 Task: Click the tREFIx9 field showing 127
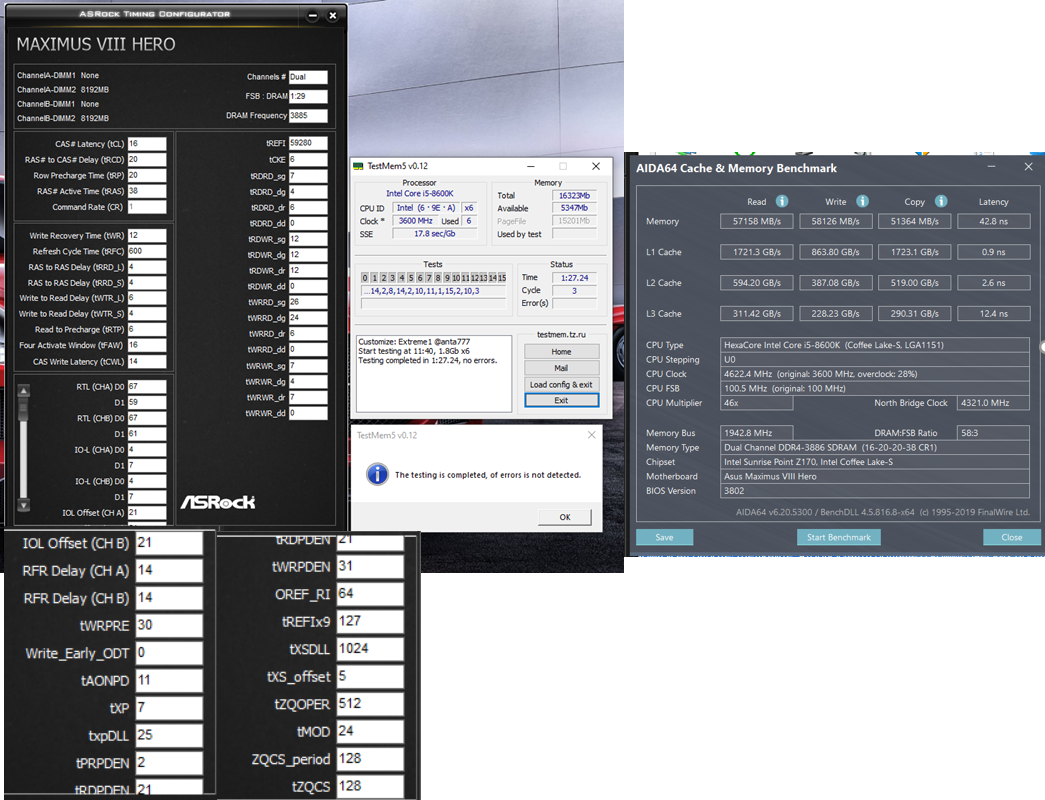click(x=370, y=621)
